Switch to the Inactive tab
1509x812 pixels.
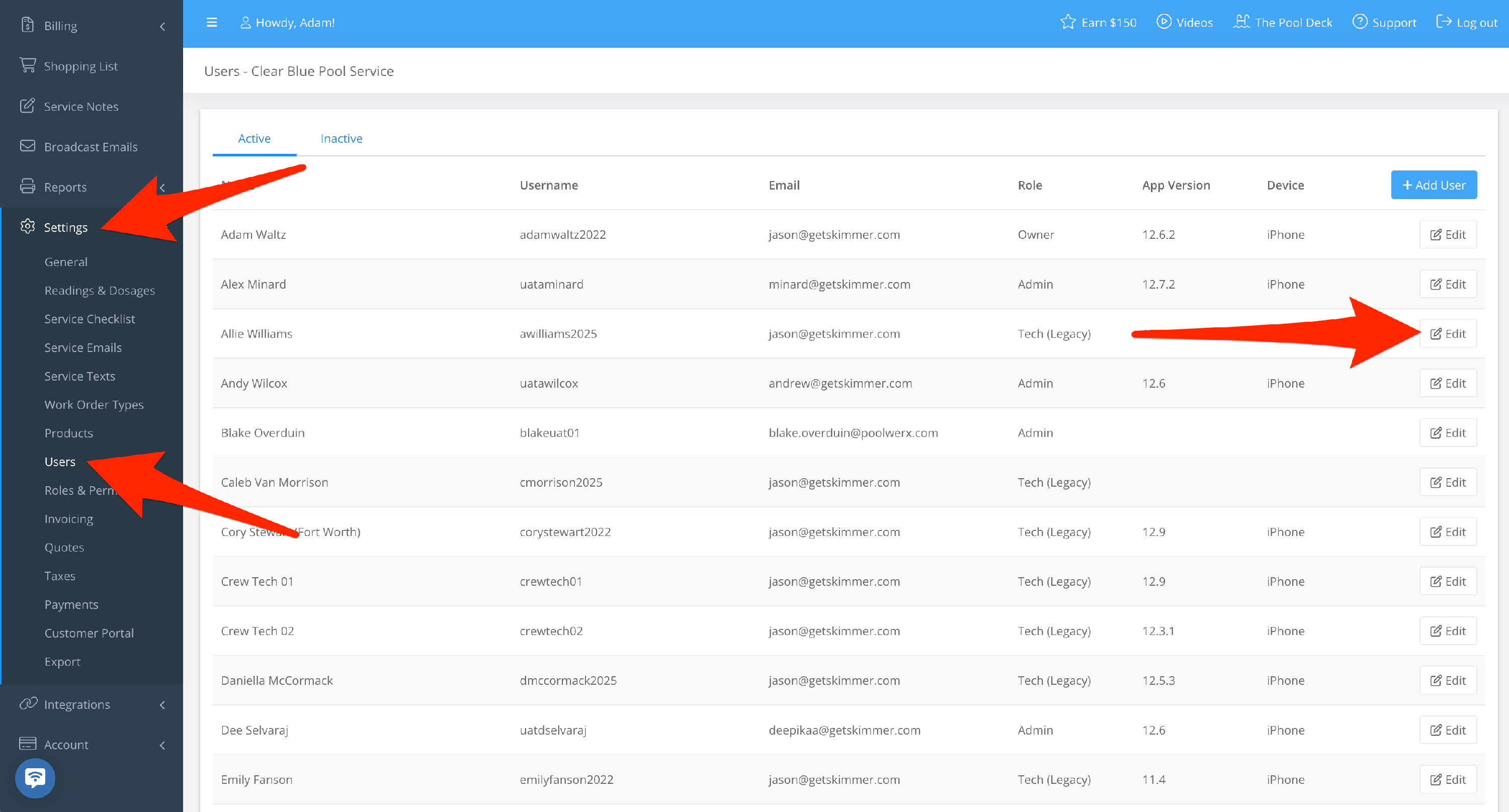point(341,139)
